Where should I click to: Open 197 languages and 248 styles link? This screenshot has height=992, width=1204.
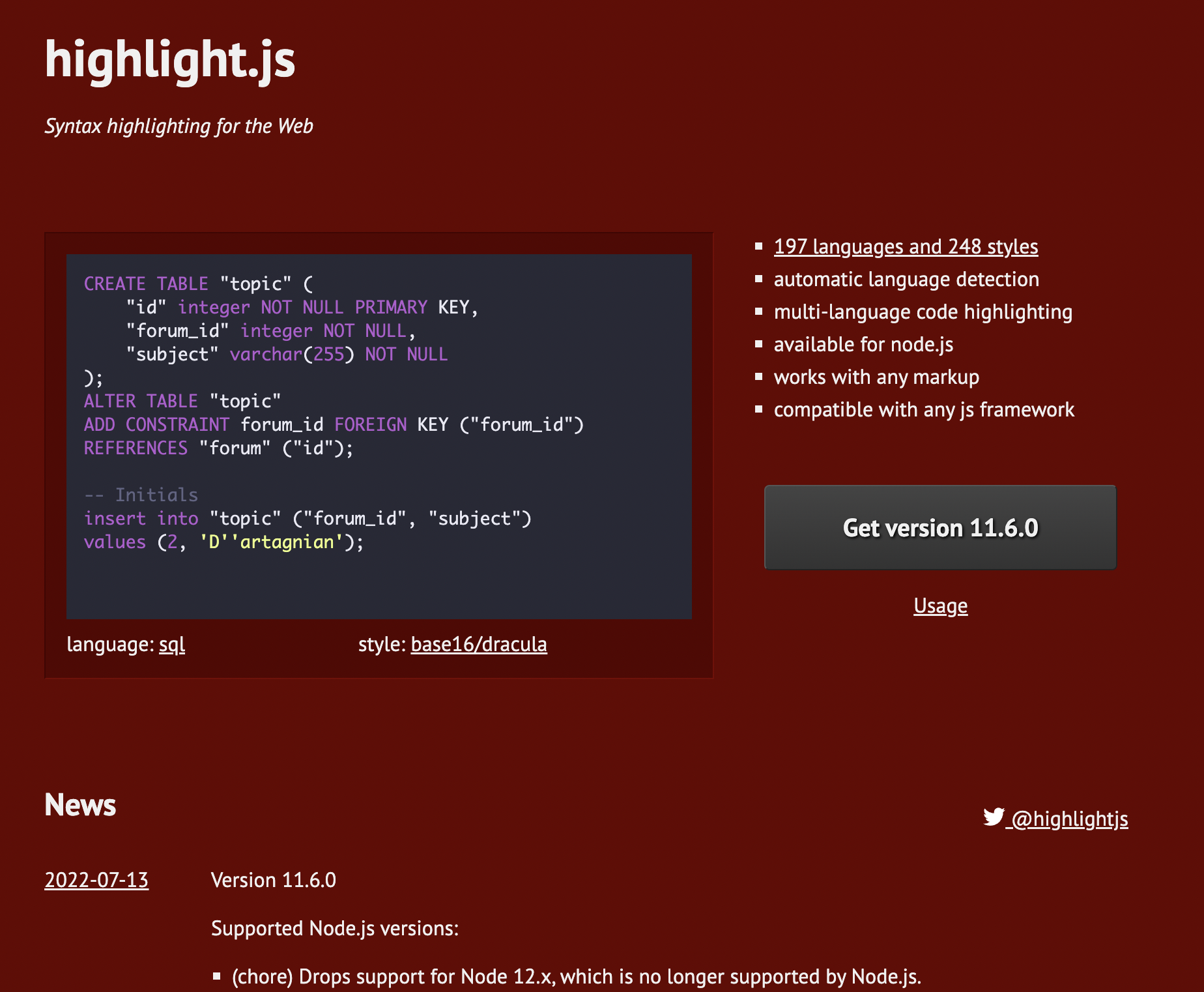click(x=906, y=246)
